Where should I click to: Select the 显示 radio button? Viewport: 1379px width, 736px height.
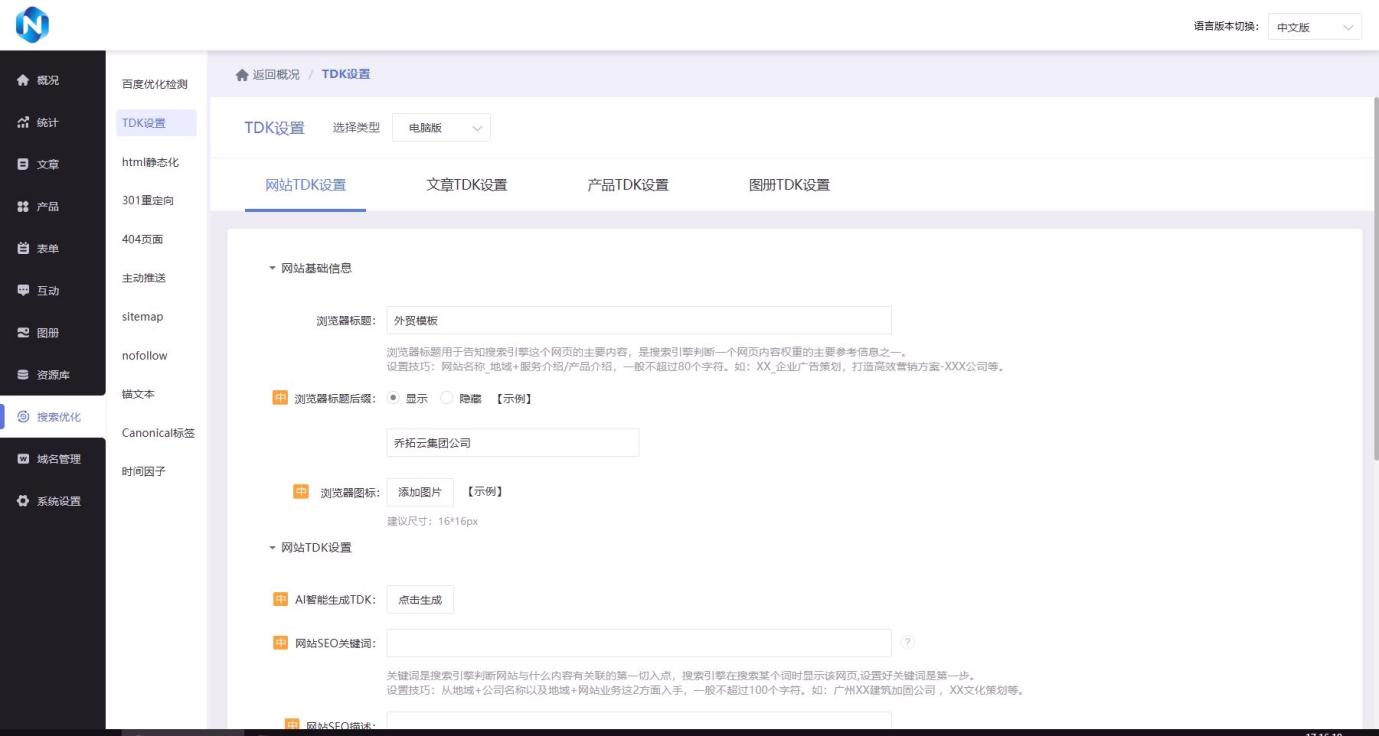click(x=393, y=398)
